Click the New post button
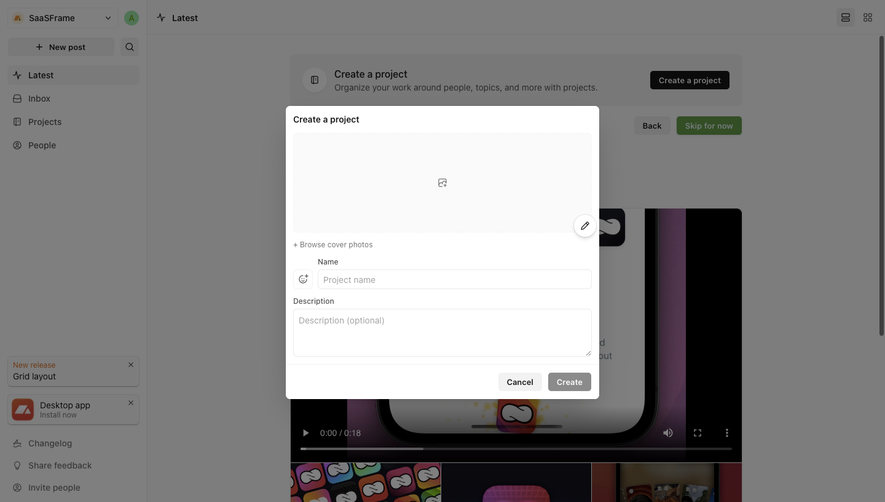This screenshot has height=502, width=885. click(61, 47)
